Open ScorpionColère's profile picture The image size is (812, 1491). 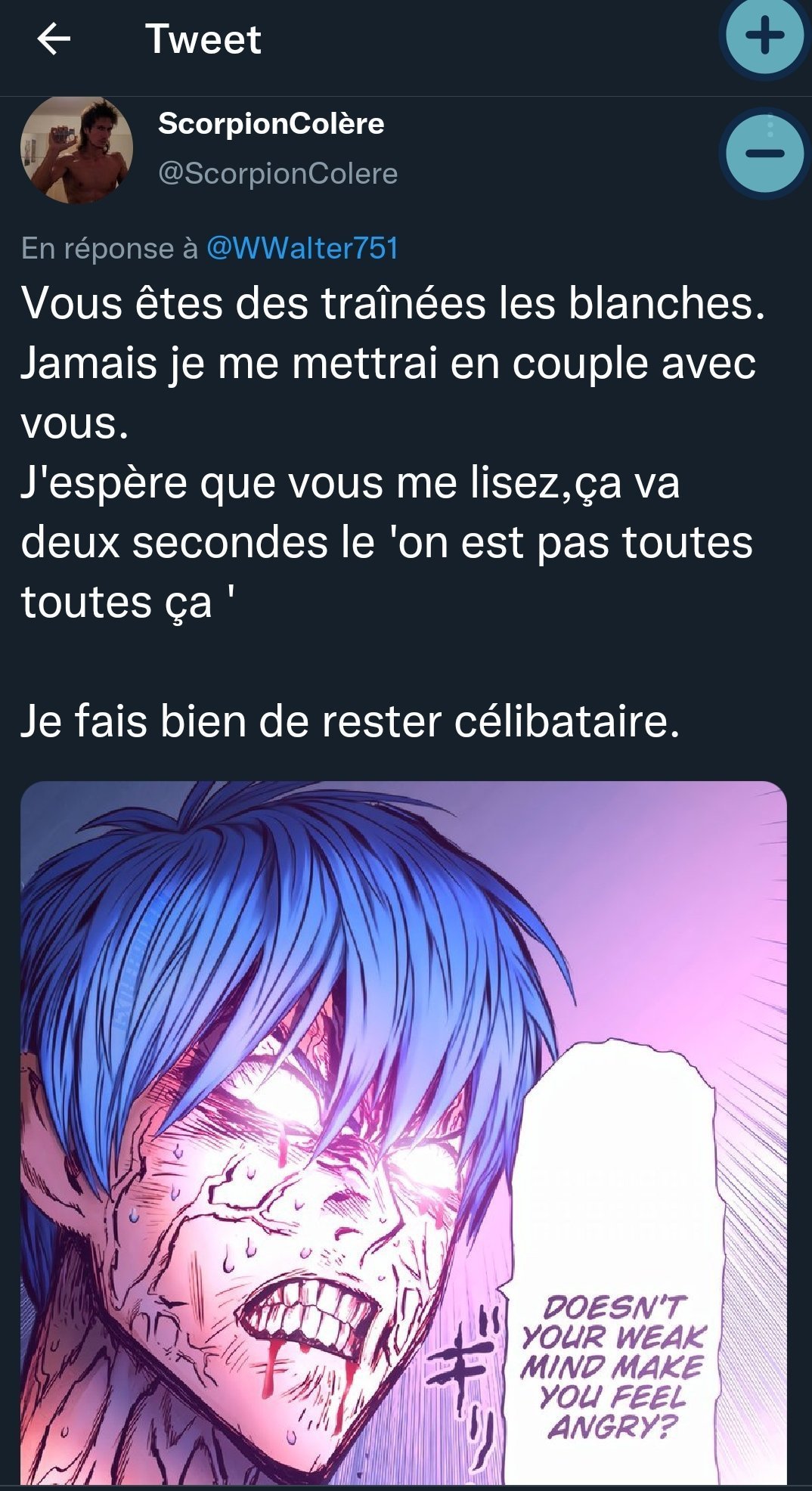pyautogui.click(x=76, y=149)
